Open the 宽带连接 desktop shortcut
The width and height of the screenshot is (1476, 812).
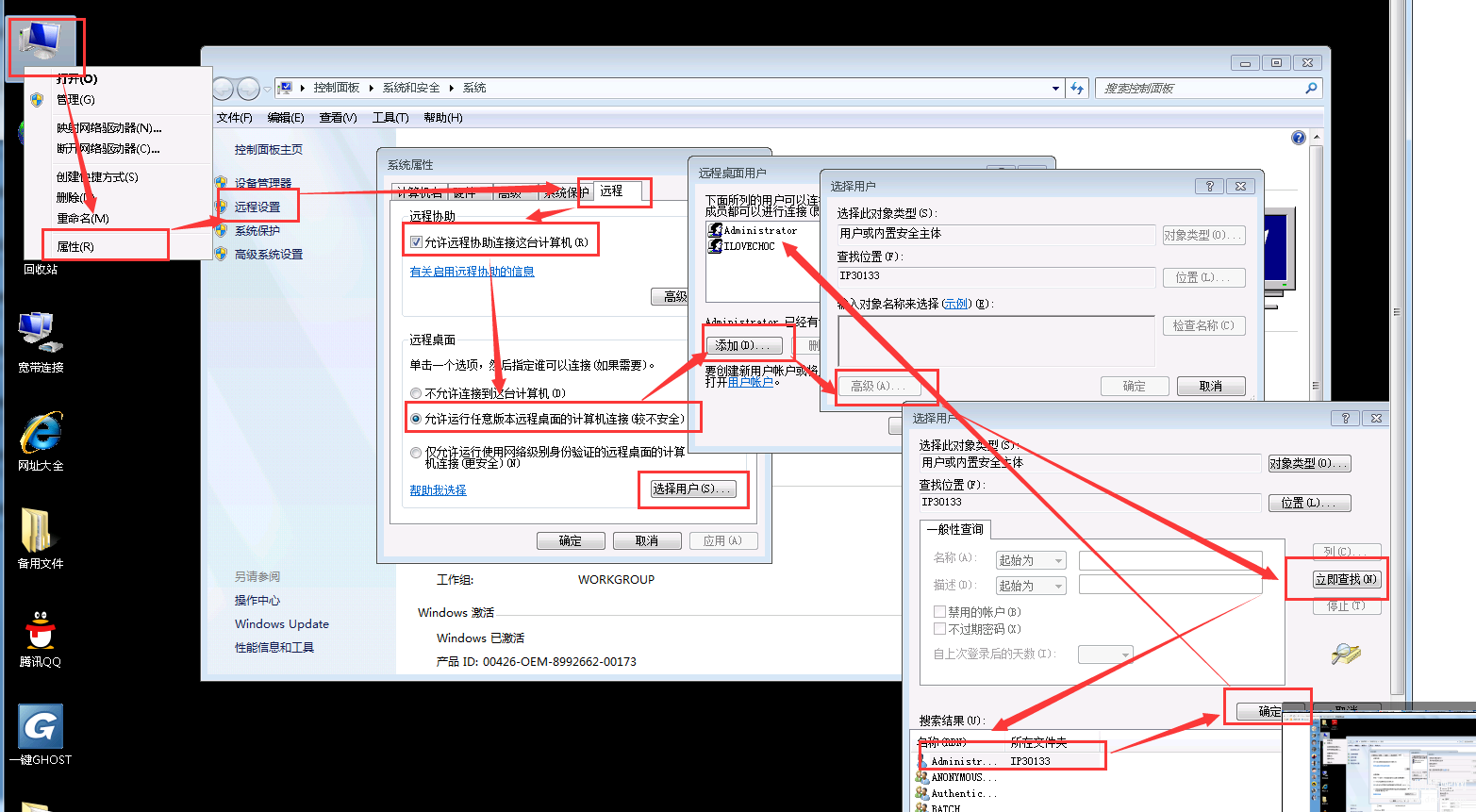[41, 341]
